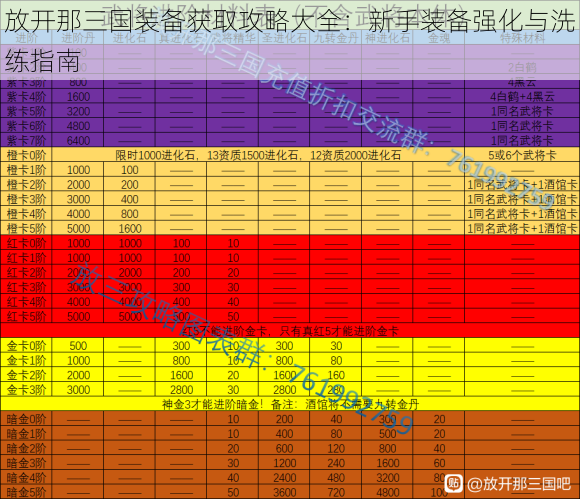Select the 720 value in 暗金5阶 row
The image size is (580, 499).
(336, 492)
